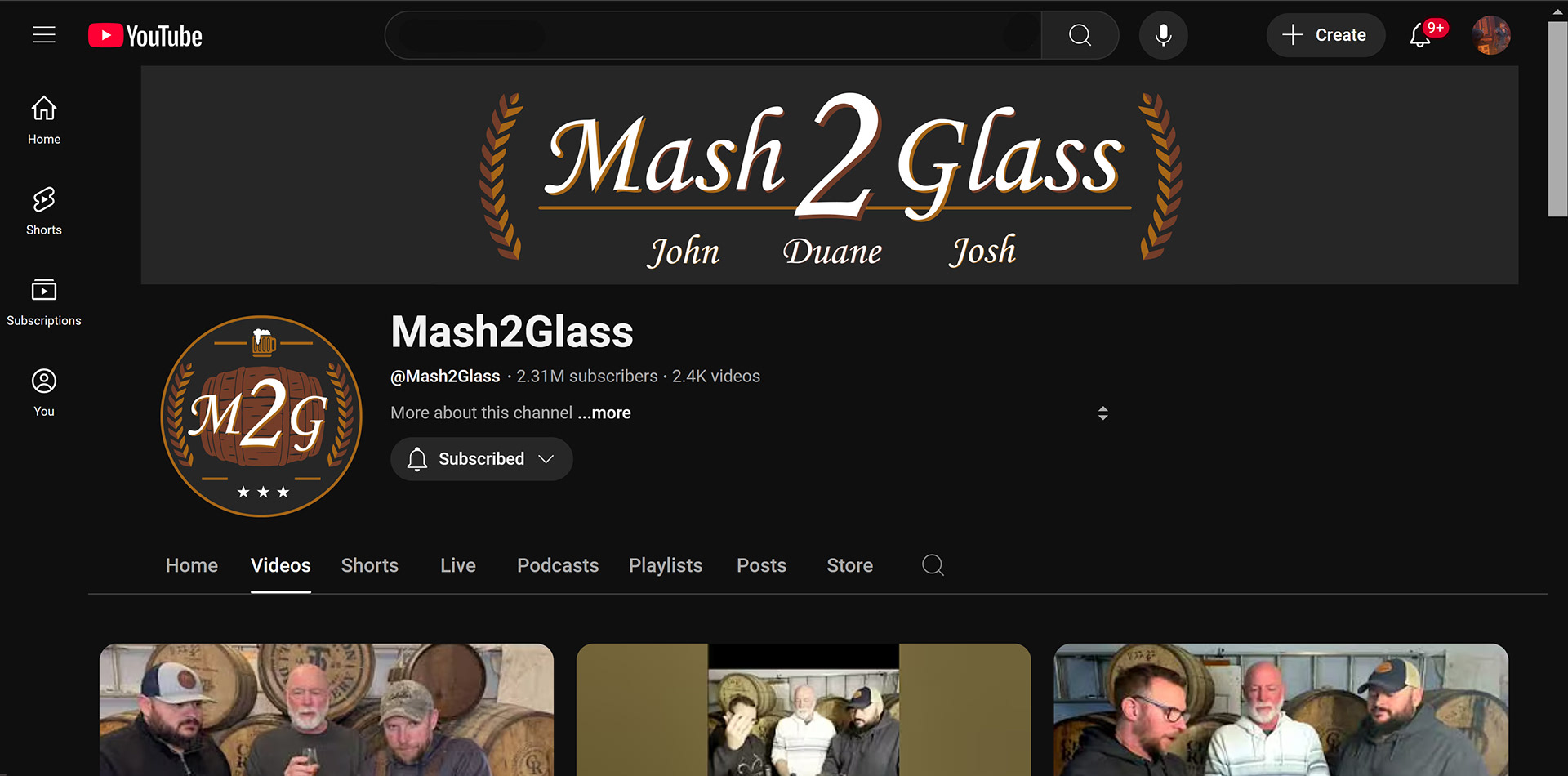Click the Create button

1325,35
